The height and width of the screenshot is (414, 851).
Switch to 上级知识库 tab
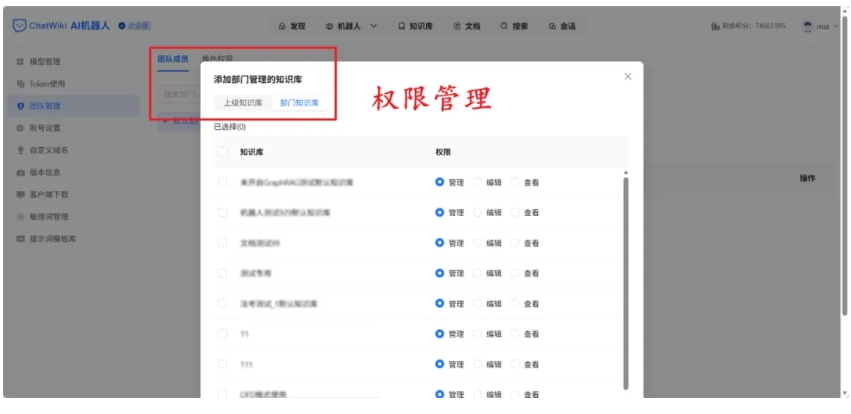click(x=243, y=103)
